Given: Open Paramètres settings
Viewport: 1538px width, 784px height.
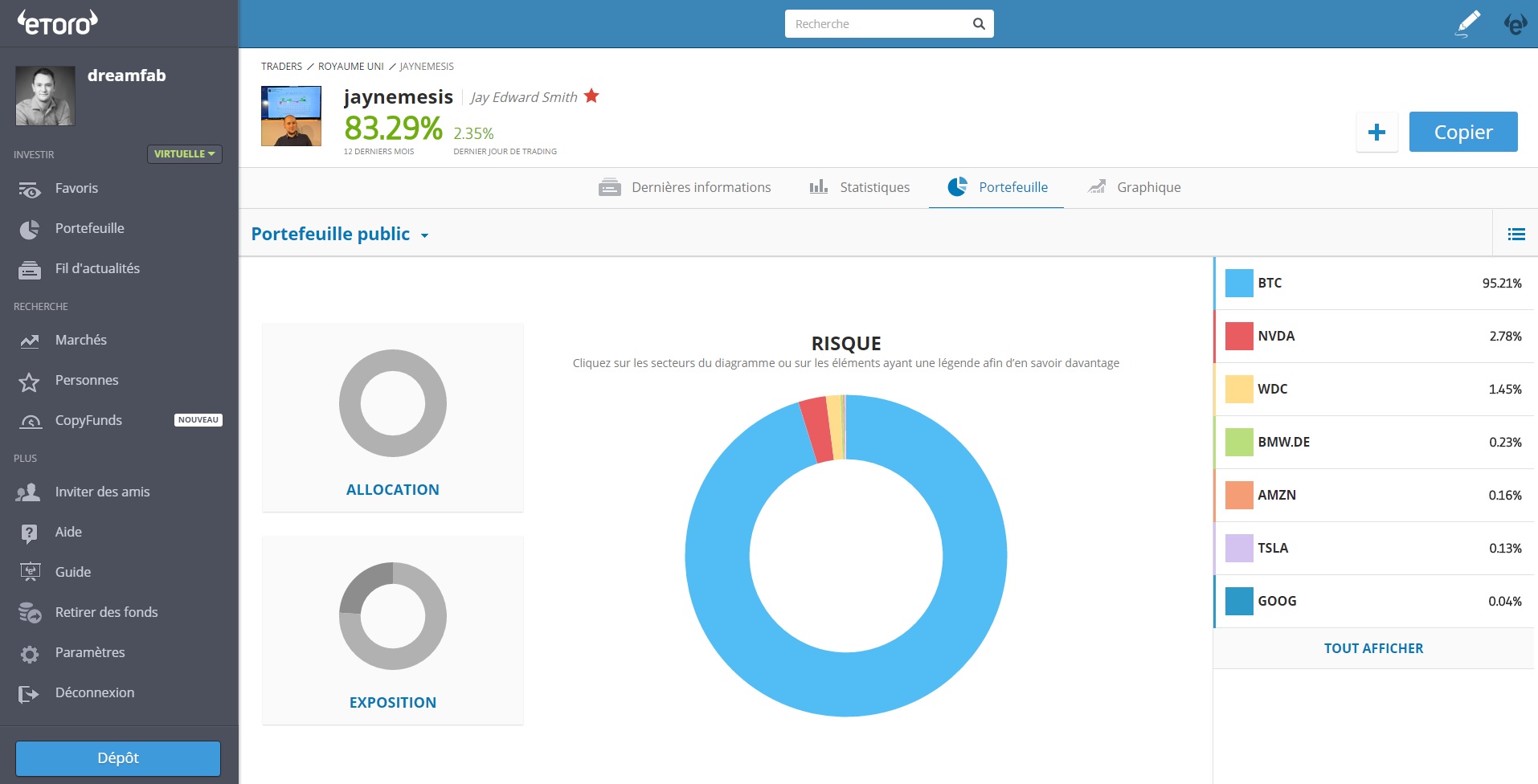Looking at the screenshot, I should [89, 652].
